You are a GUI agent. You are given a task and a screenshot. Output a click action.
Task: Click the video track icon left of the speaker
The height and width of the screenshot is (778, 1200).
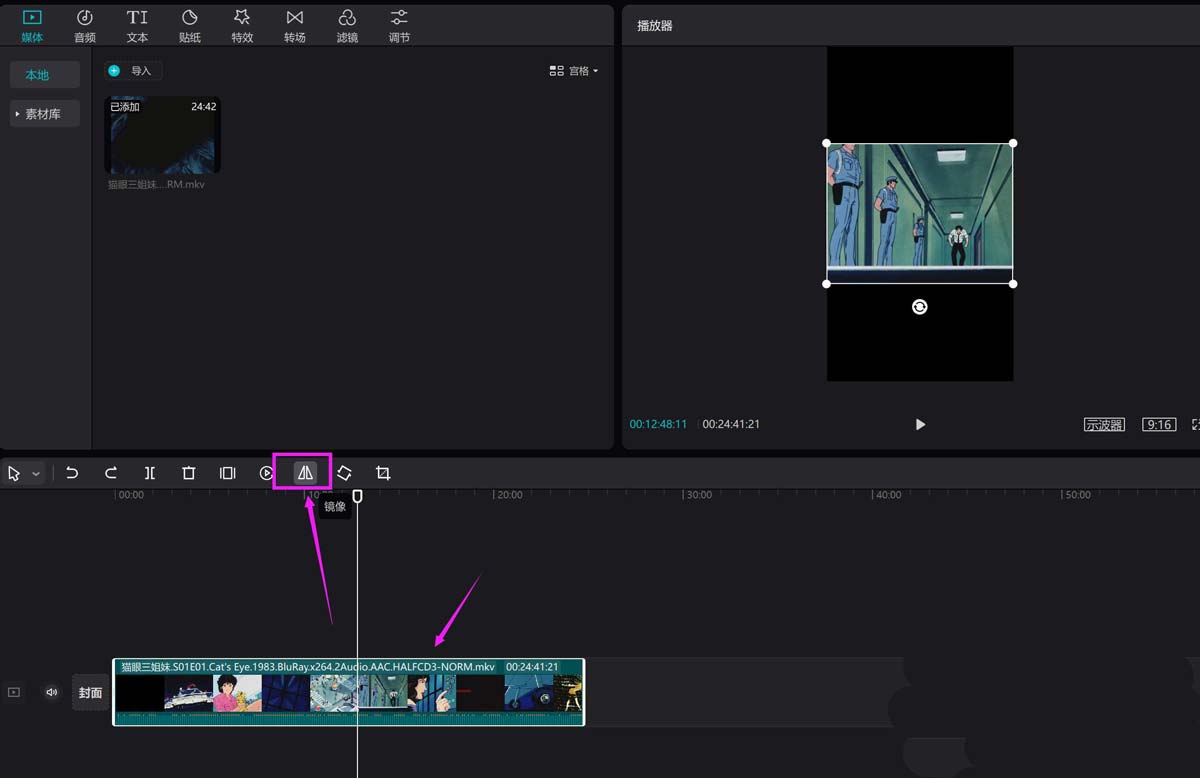pos(14,692)
